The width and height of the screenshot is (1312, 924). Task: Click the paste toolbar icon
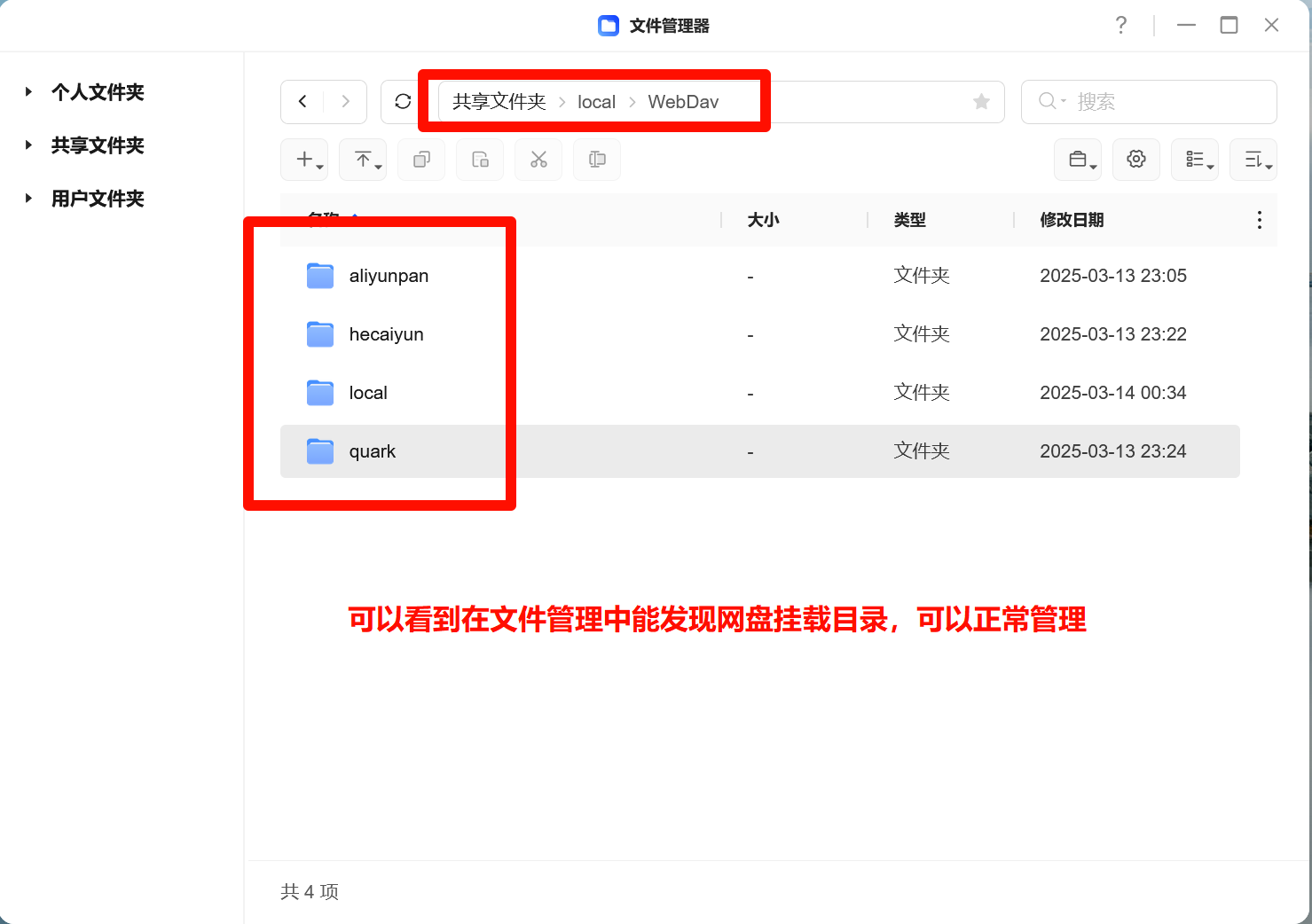coord(480,160)
